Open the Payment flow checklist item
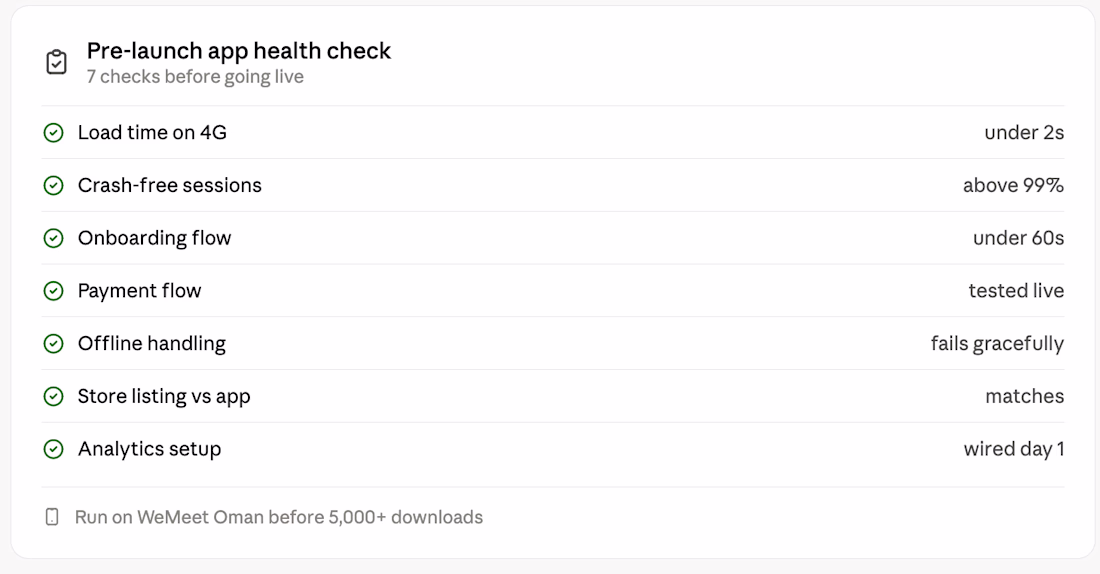The width and height of the screenshot is (1100, 574). [140, 291]
